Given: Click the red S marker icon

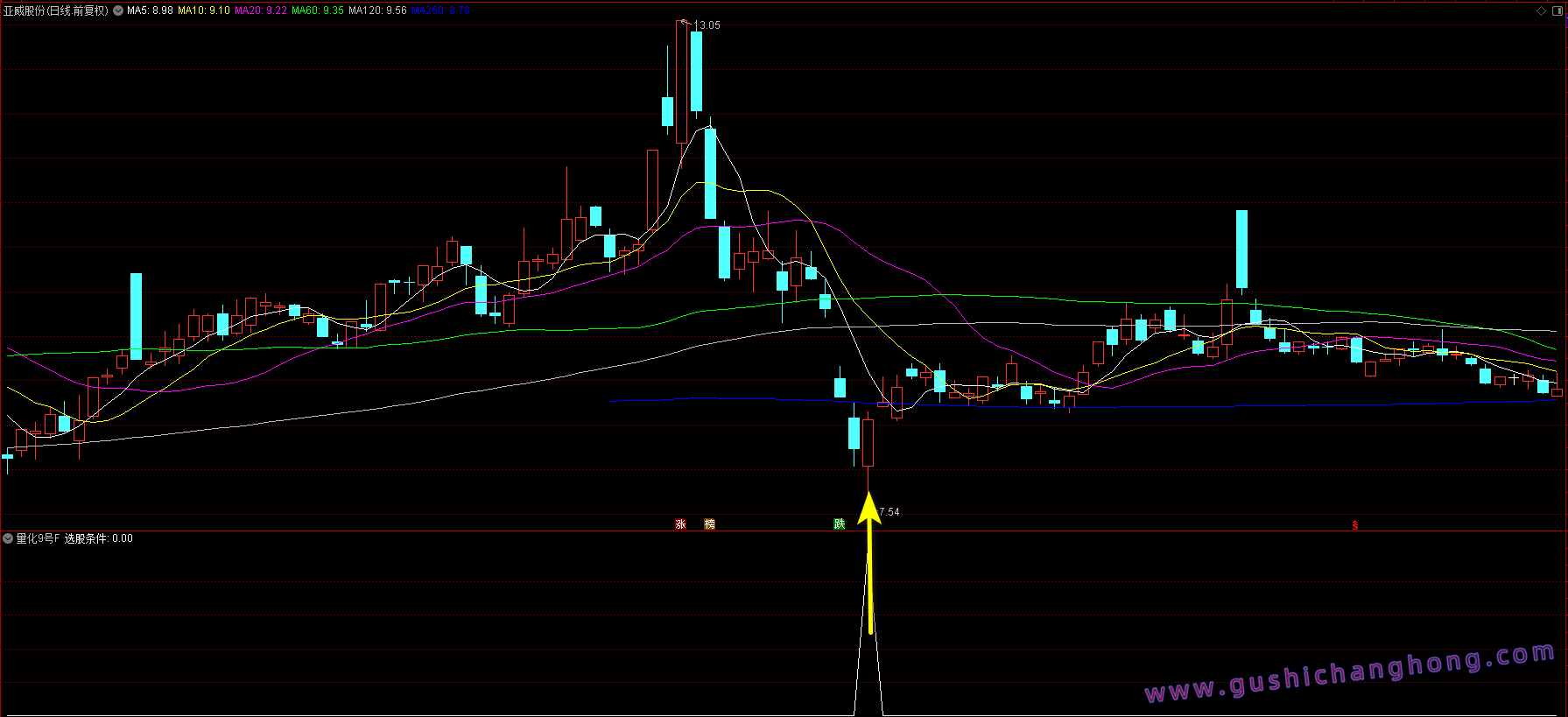Looking at the screenshot, I should [x=1354, y=526].
